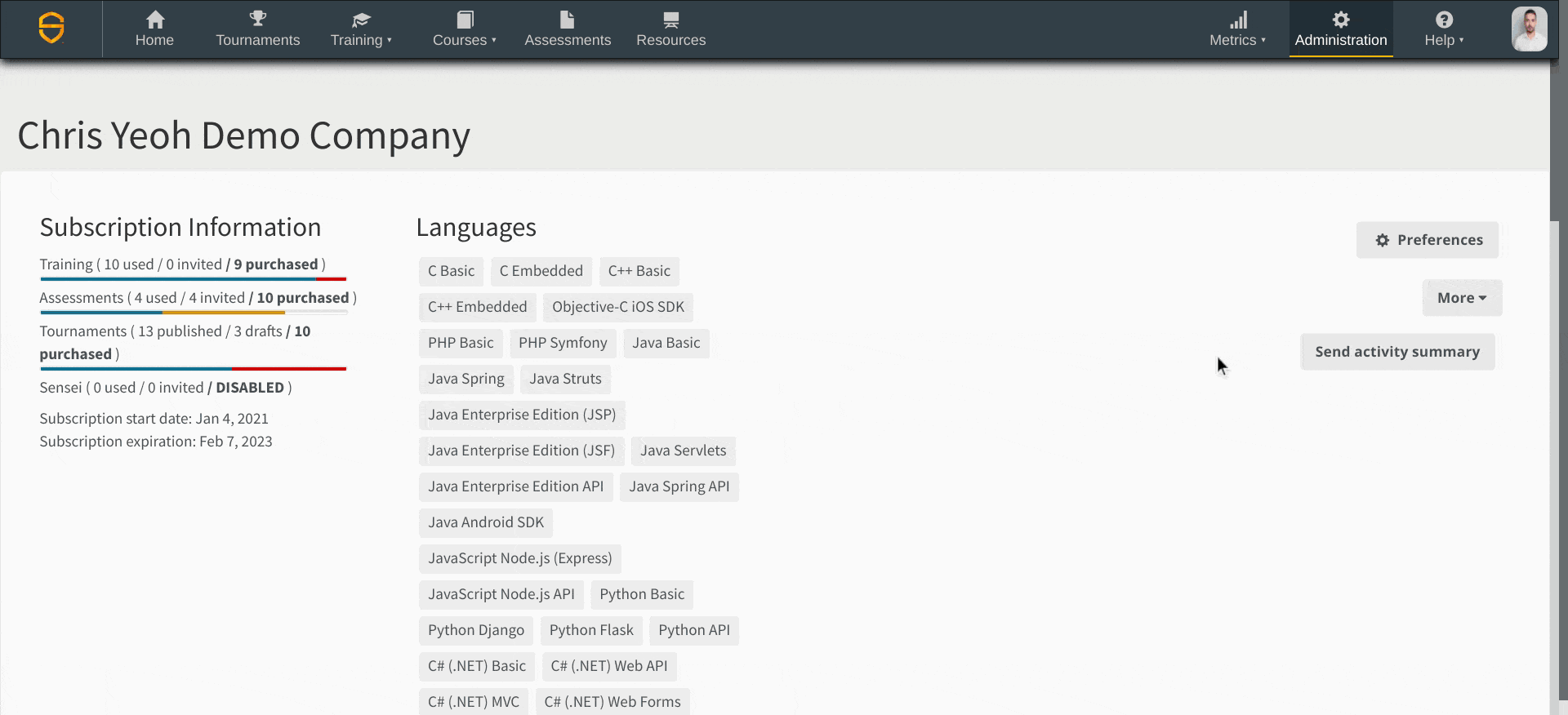Select the Objective-C iOS SDK tag

point(618,307)
